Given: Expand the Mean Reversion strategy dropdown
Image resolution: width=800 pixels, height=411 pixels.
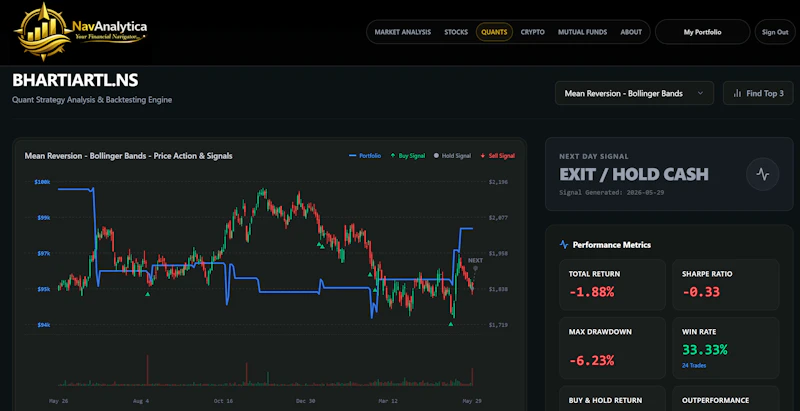Looking at the screenshot, I should point(634,93).
